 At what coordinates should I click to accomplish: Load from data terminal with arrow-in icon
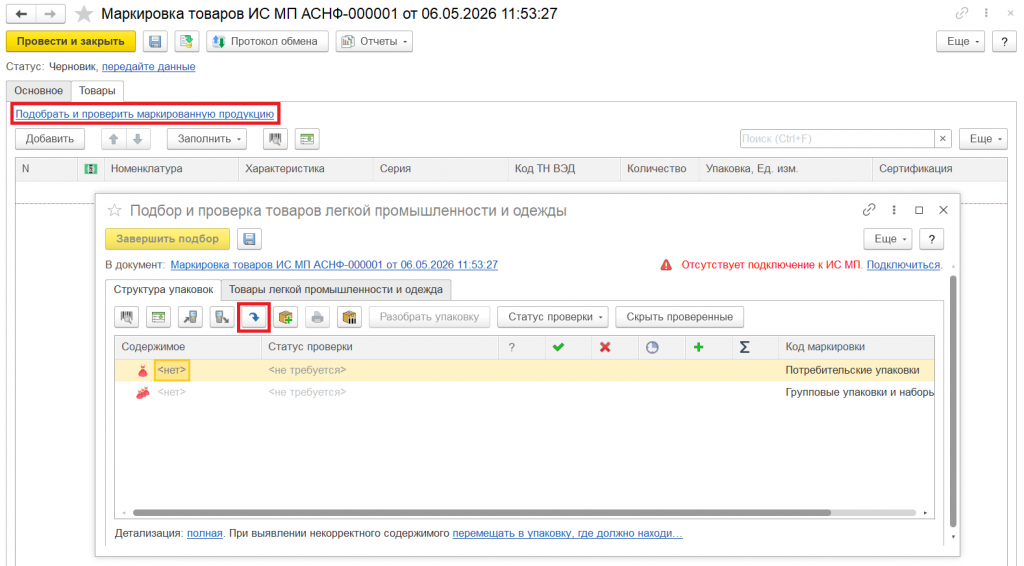(x=190, y=317)
